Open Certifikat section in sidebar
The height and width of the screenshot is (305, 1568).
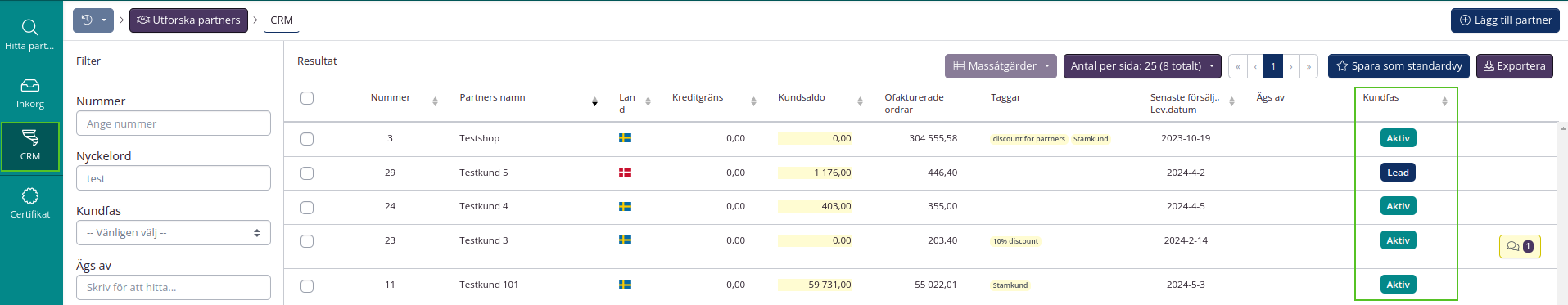point(30,203)
